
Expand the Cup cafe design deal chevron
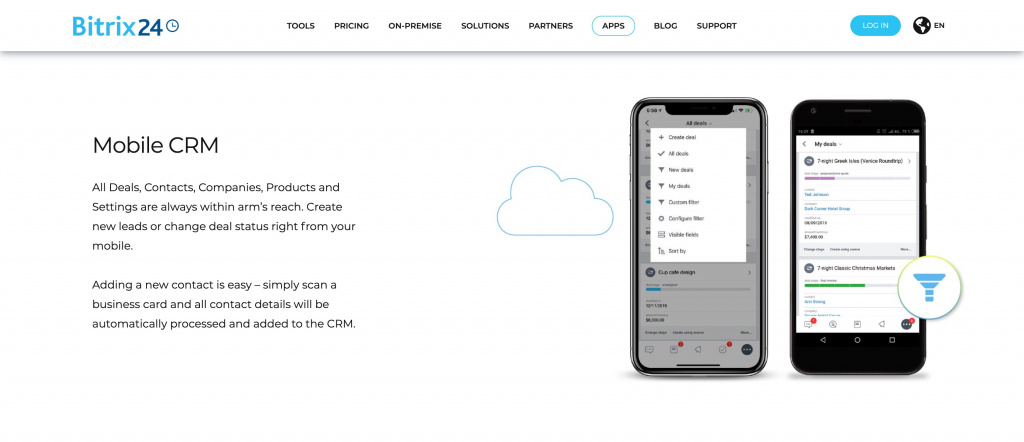pyautogui.click(x=750, y=272)
